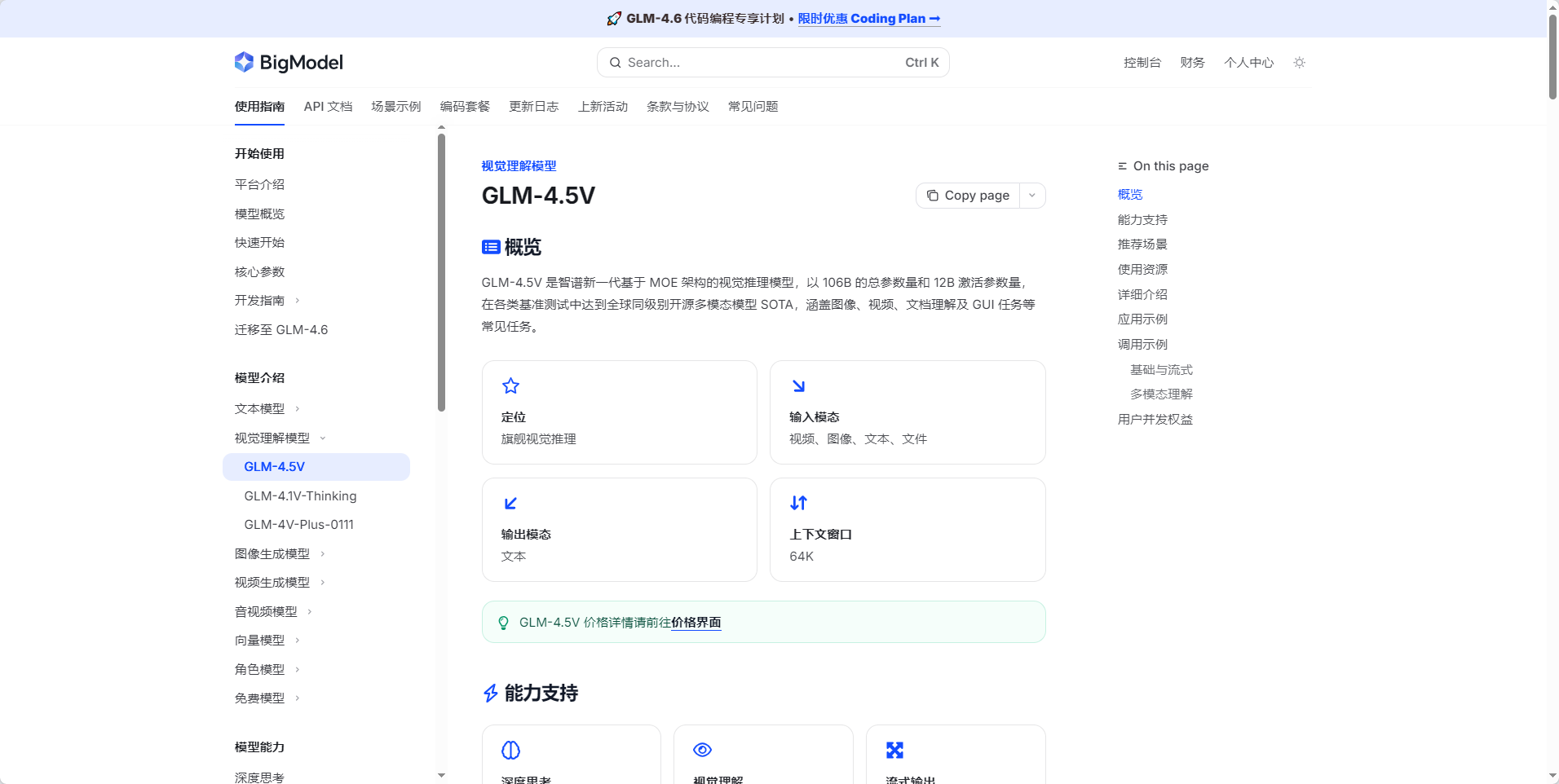Image resolution: width=1559 pixels, height=784 pixels.
Task: Open 财务 link in header
Action: click(1192, 63)
